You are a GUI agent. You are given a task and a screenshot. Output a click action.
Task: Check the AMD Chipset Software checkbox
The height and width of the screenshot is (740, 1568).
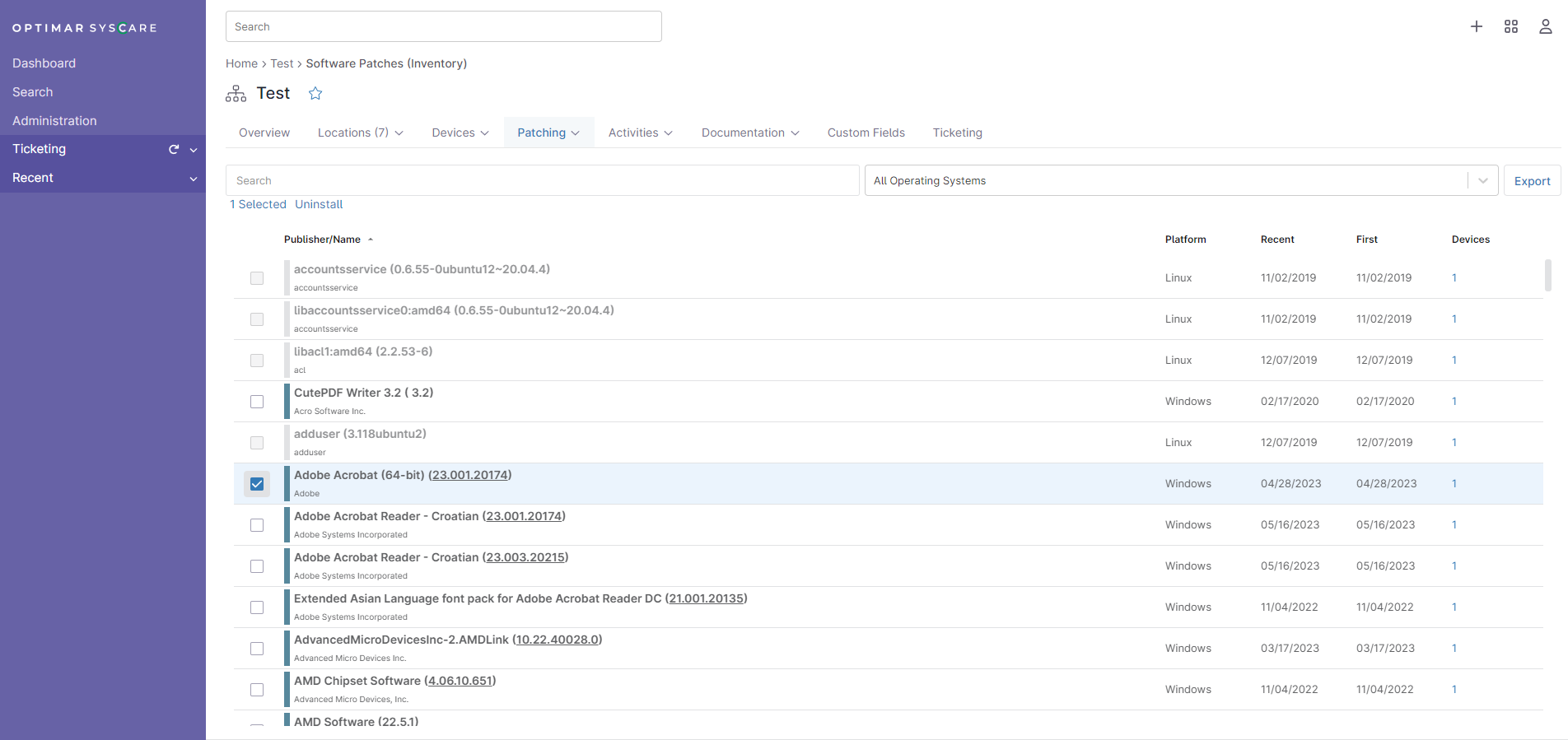[x=257, y=690]
